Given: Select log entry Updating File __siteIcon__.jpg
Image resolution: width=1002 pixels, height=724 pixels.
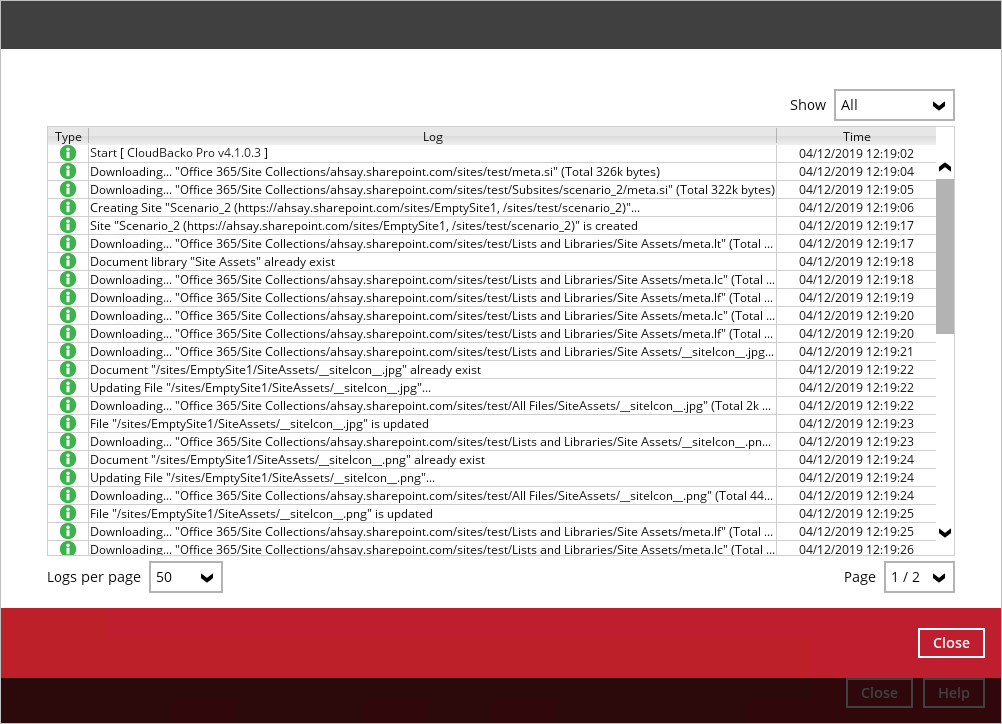Looking at the screenshot, I should pyautogui.click(x=260, y=388).
